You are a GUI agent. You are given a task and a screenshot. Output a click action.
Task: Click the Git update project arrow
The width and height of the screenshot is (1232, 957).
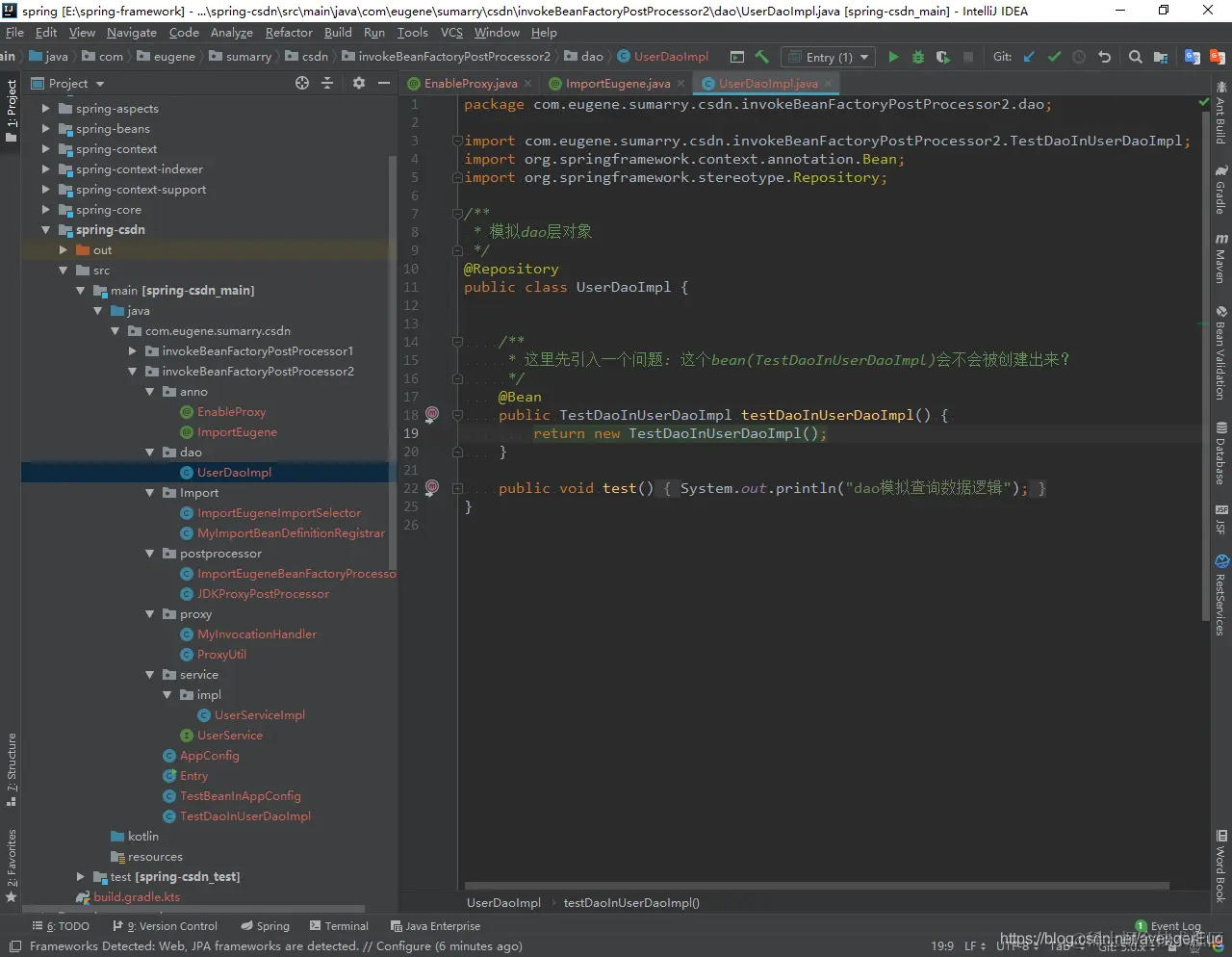coord(1029,58)
